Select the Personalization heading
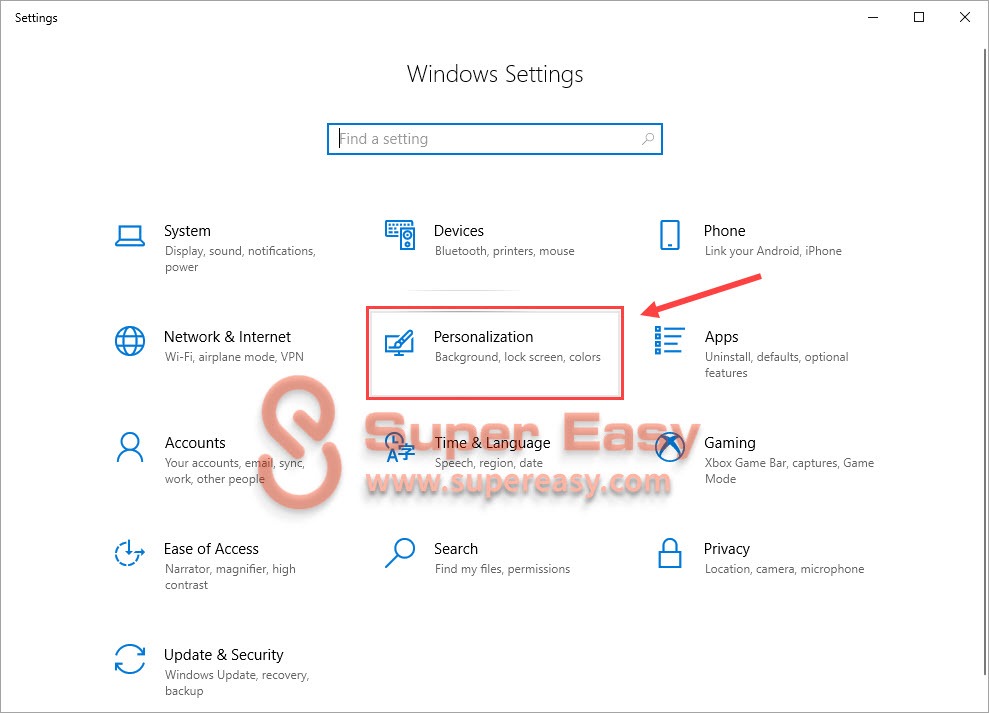Image resolution: width=989 pixels, height=713 pixels. pyautogui.click(x=483, y=337)
